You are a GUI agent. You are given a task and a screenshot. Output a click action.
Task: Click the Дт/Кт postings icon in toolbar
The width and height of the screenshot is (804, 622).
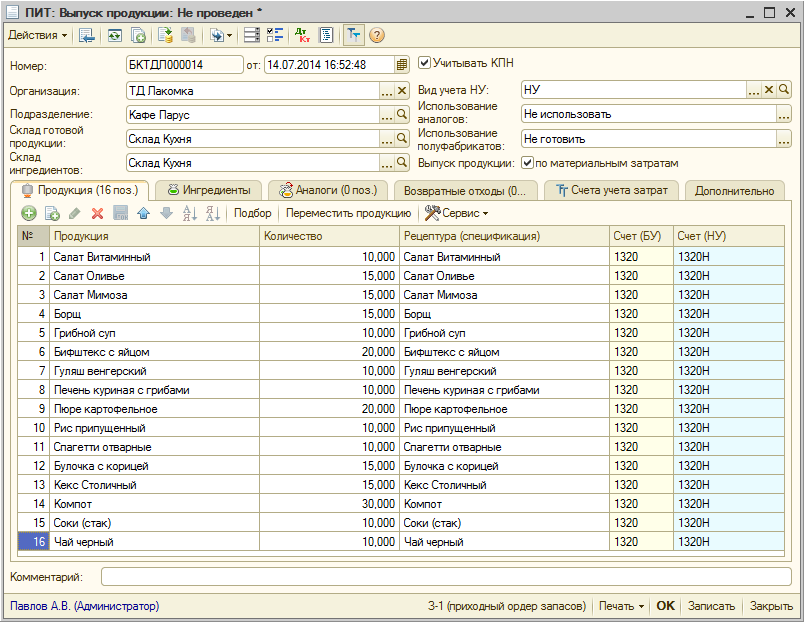(x=302, y=35)
